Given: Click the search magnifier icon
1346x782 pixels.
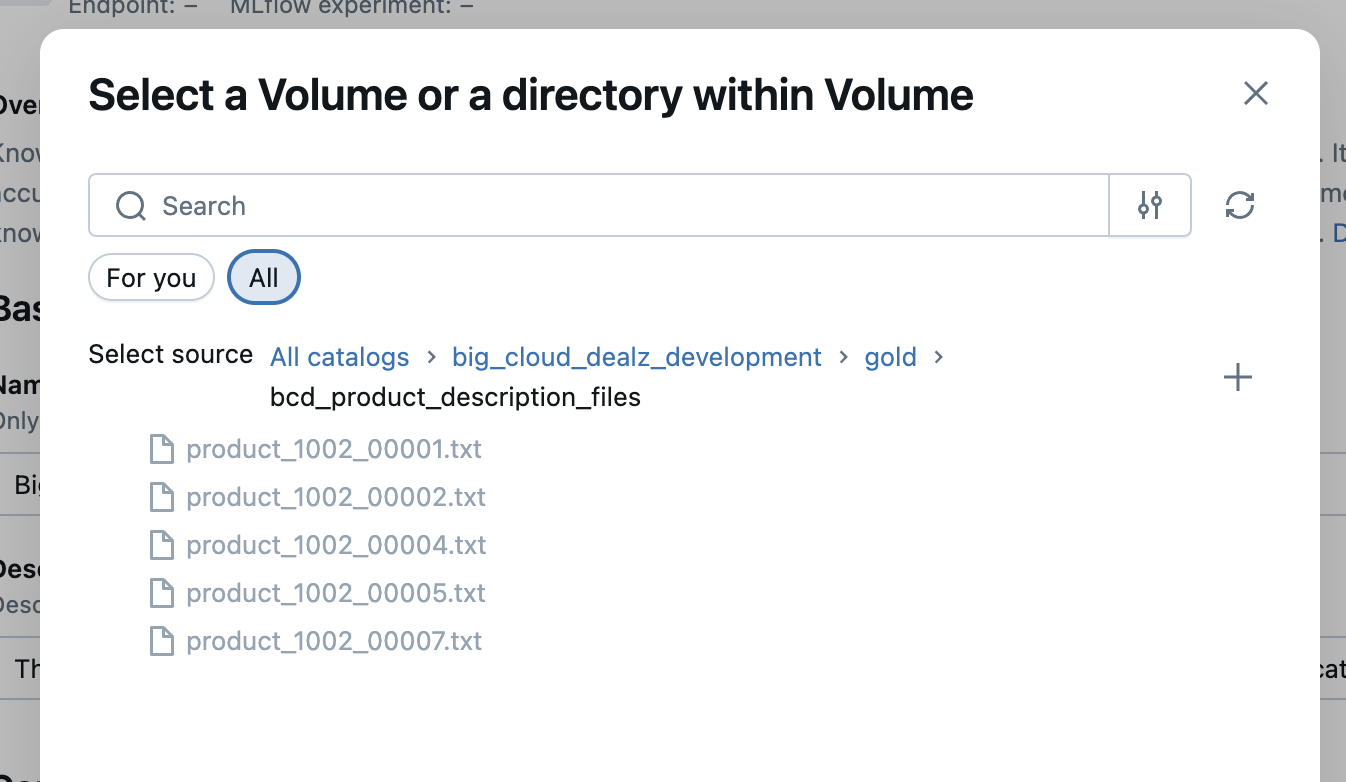Looking at the screenshot, I should tap(131, 206).
